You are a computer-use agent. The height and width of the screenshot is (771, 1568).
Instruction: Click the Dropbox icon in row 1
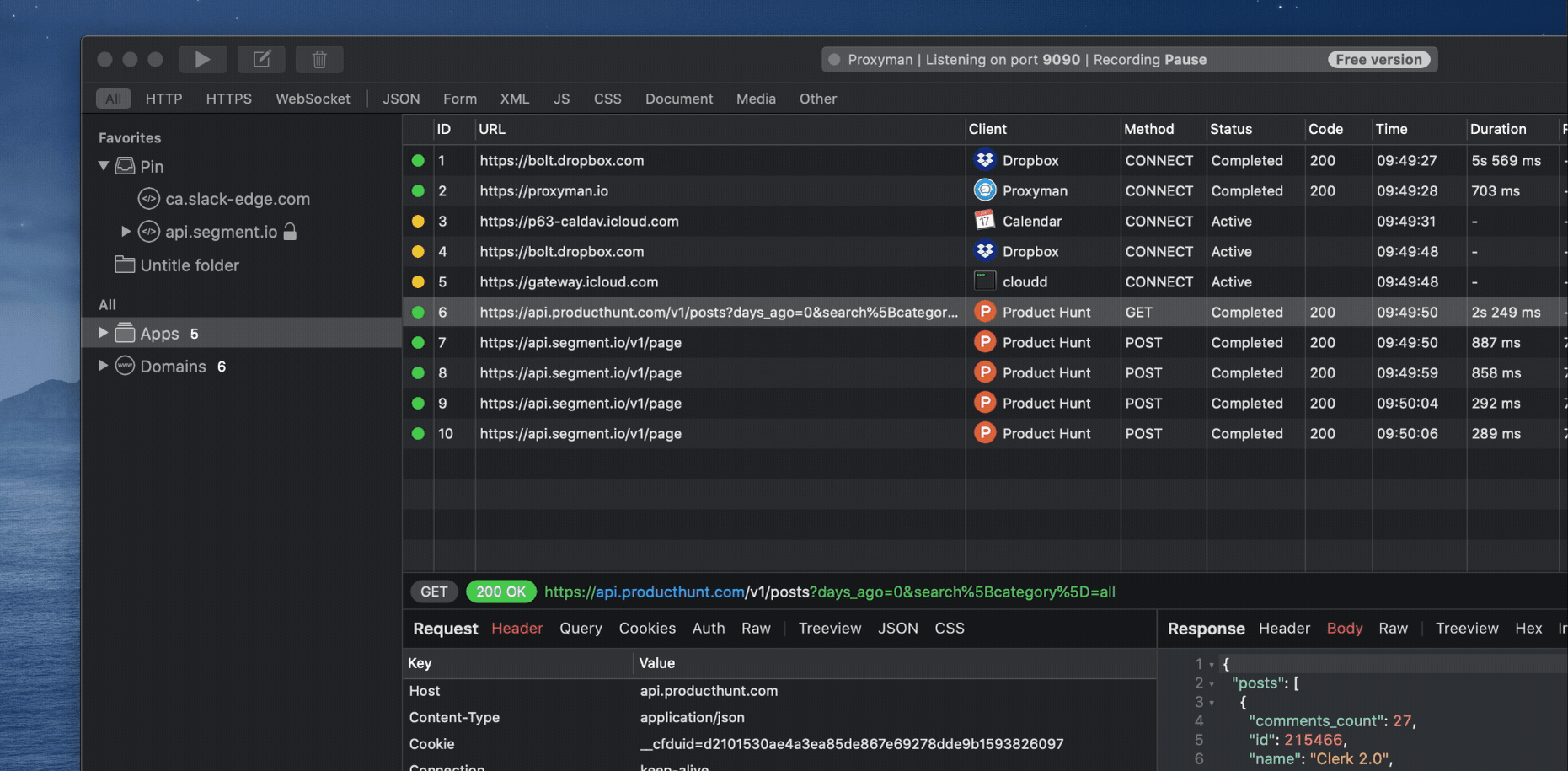(x=984, y=160)
